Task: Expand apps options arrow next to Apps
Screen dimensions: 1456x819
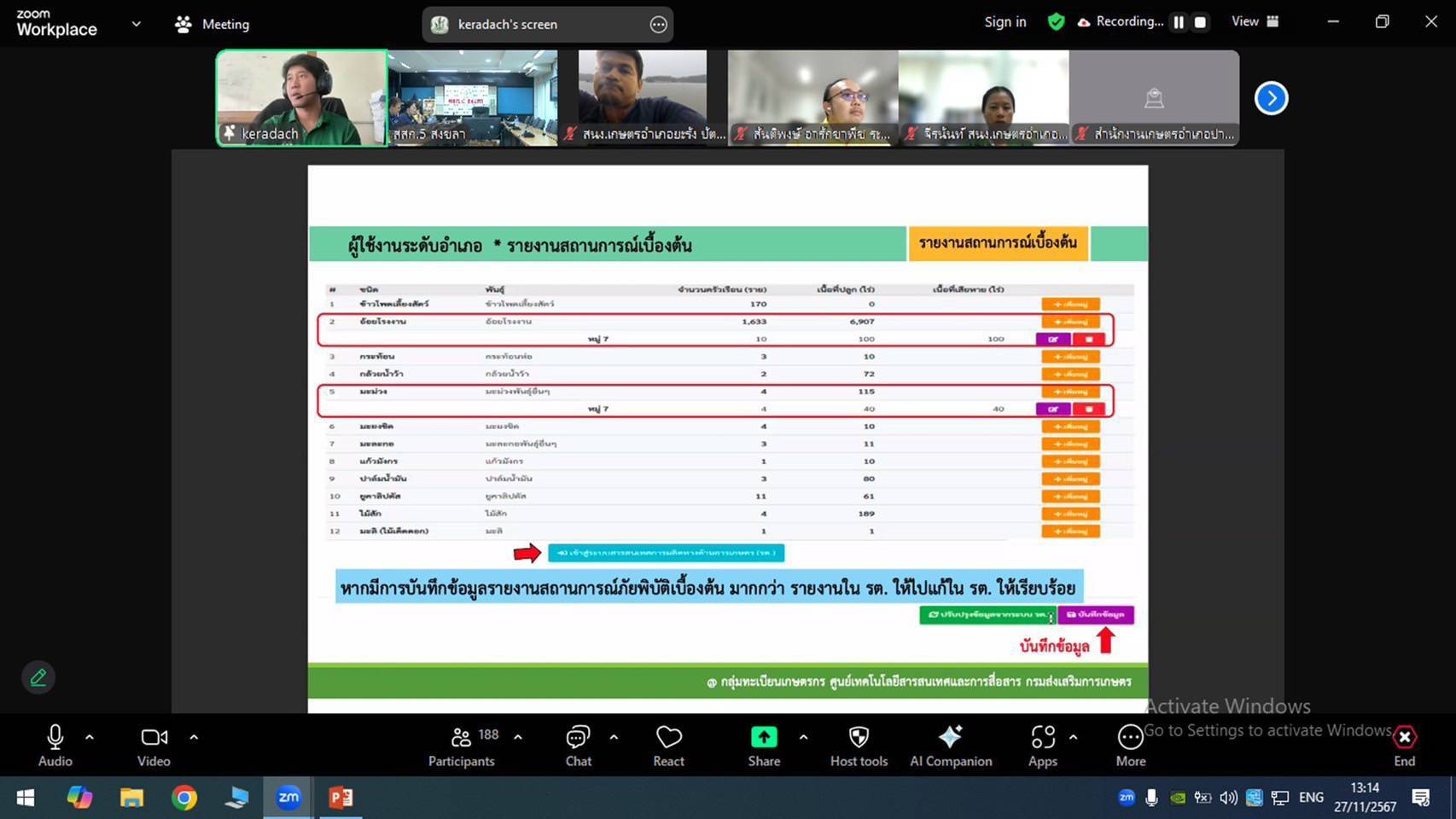Action: (x=1073, y=737)
